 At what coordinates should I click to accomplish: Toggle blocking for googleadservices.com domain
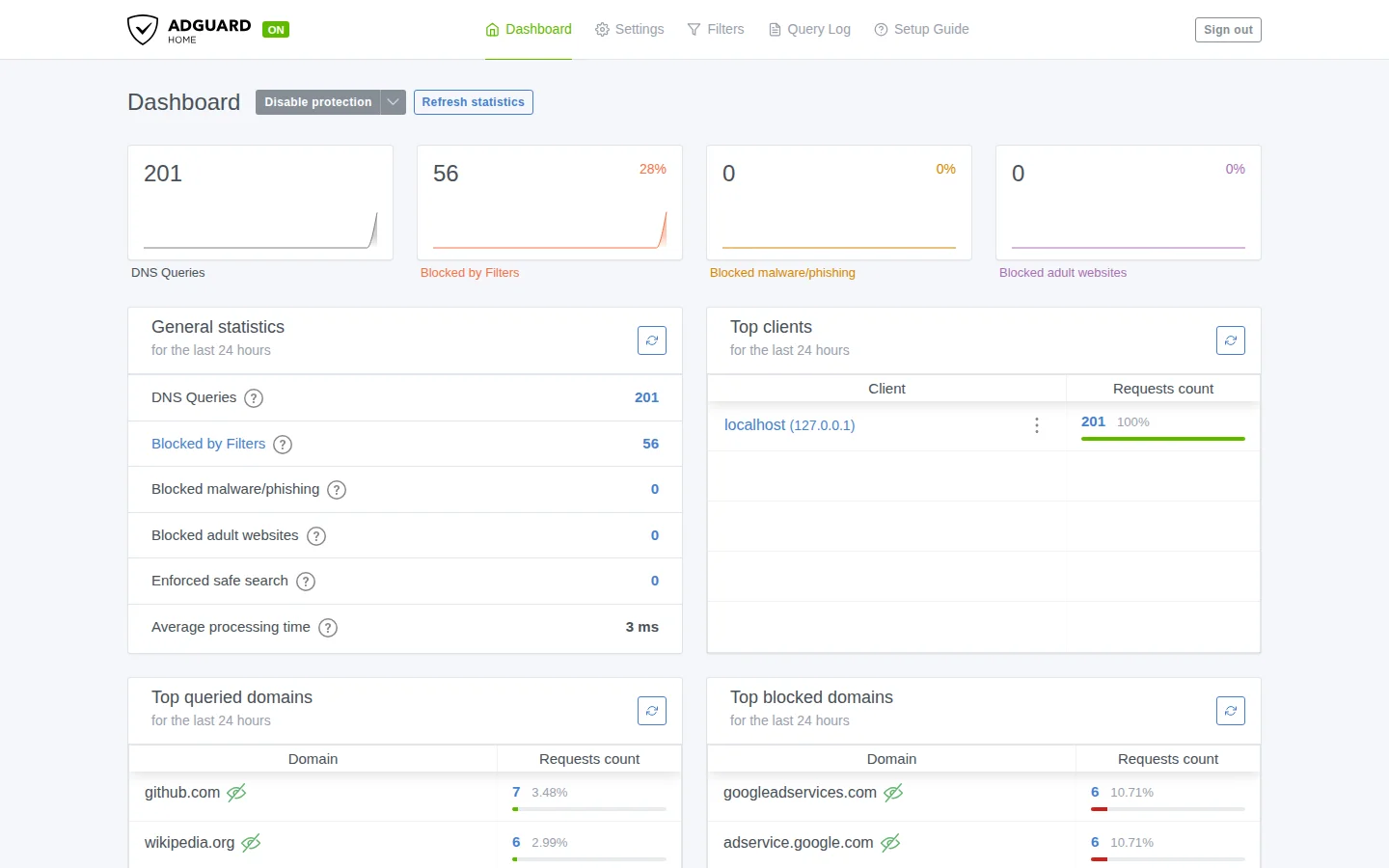click(x=893, y=793)
